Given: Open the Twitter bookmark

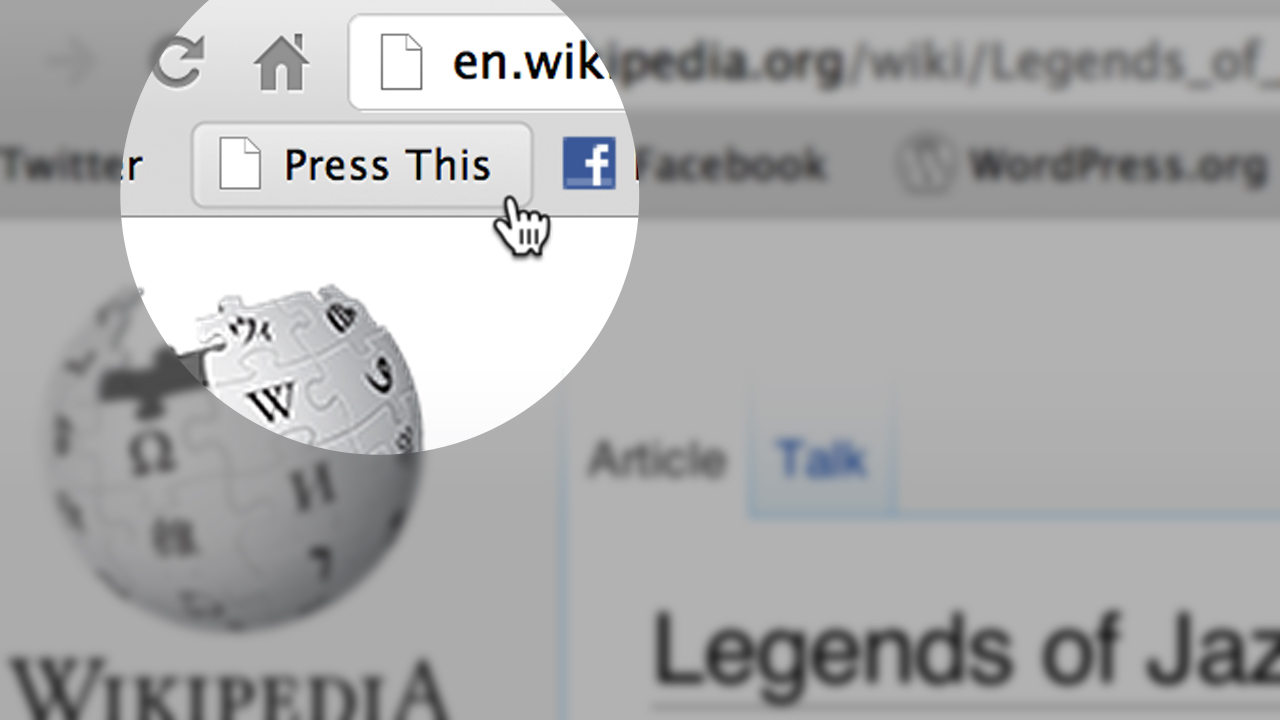Looking at the screenshot, I should tap(70, 165).
